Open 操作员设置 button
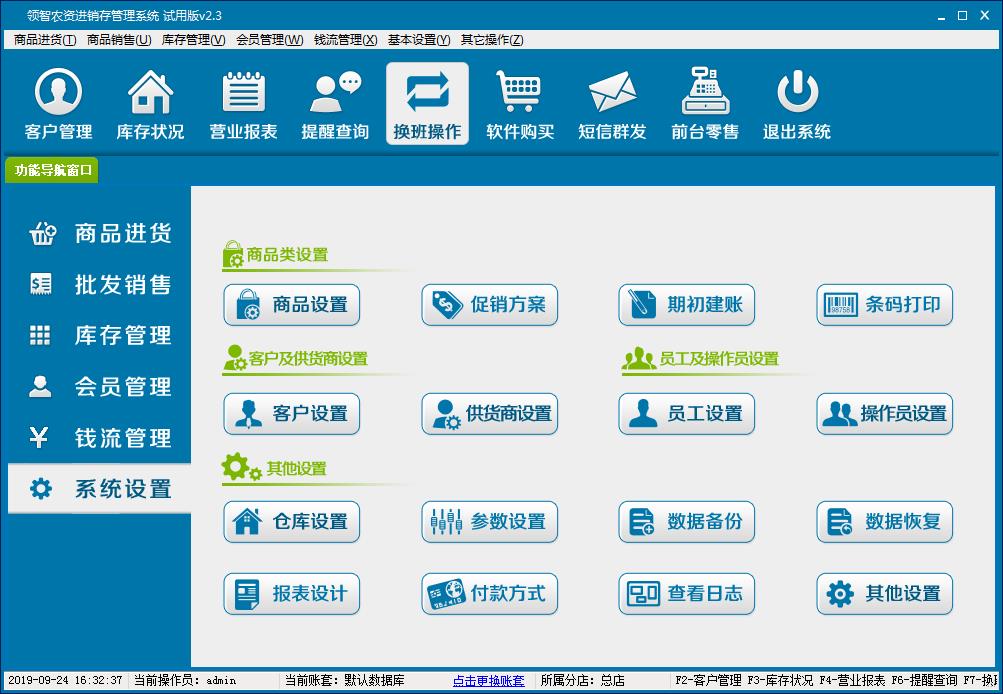 pyautogui.click(x=885, y=414)
